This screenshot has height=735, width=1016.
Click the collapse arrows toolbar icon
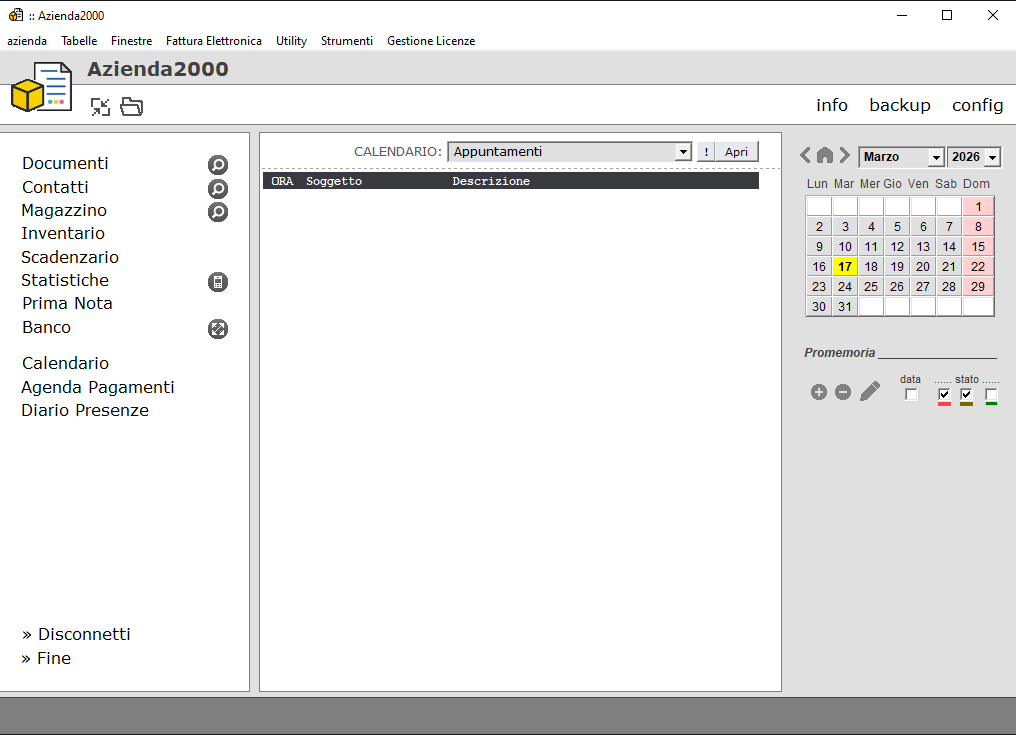click(x=100, y=106)
